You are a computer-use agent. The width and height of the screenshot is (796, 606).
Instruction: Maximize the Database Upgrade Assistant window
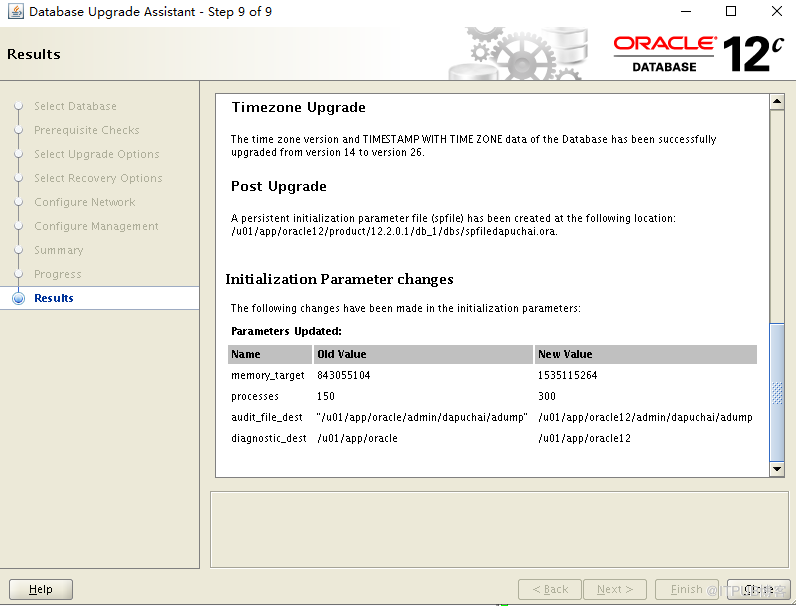pyautogui.click(x=731, y=11)
